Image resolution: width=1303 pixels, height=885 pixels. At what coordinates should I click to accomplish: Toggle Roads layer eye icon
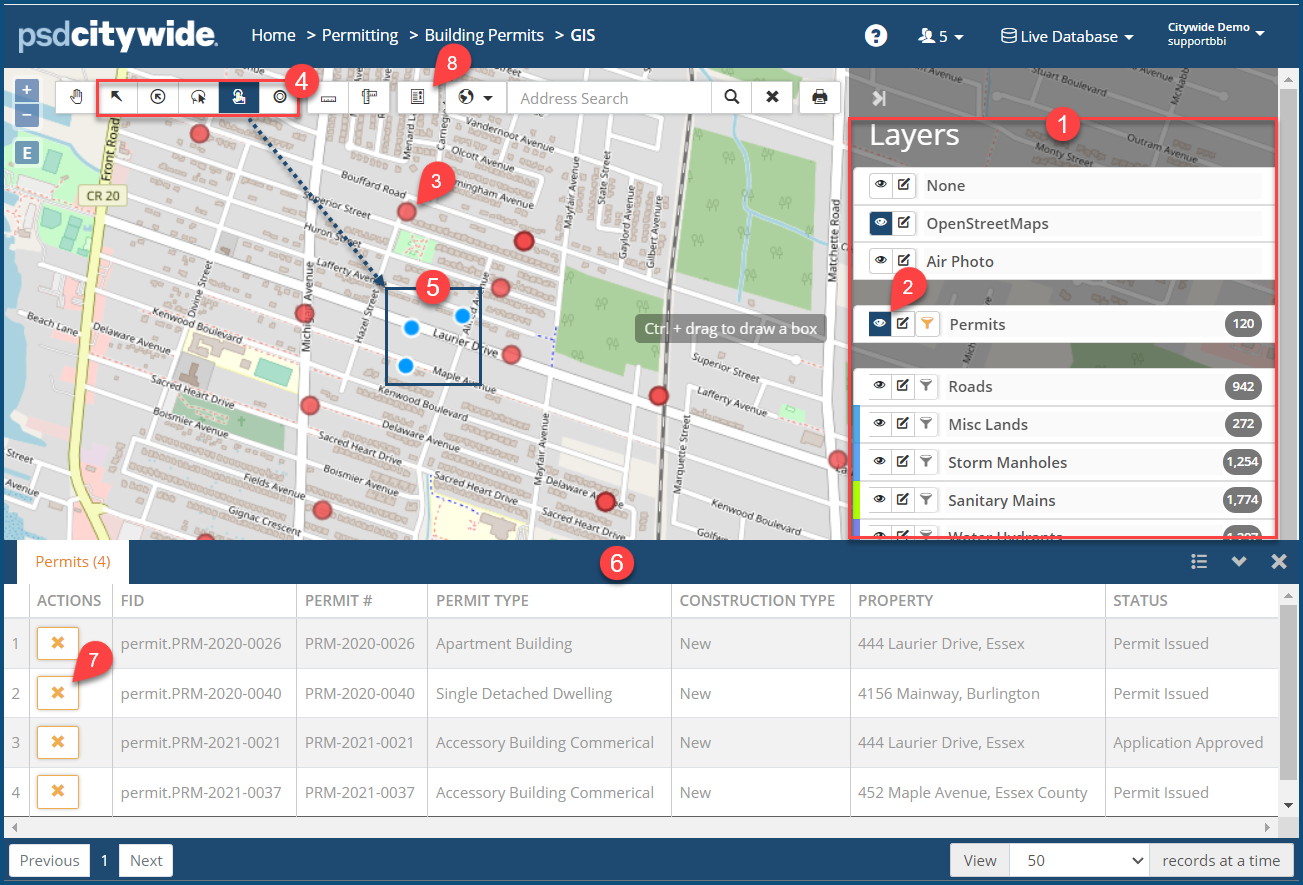coord(880,386)
